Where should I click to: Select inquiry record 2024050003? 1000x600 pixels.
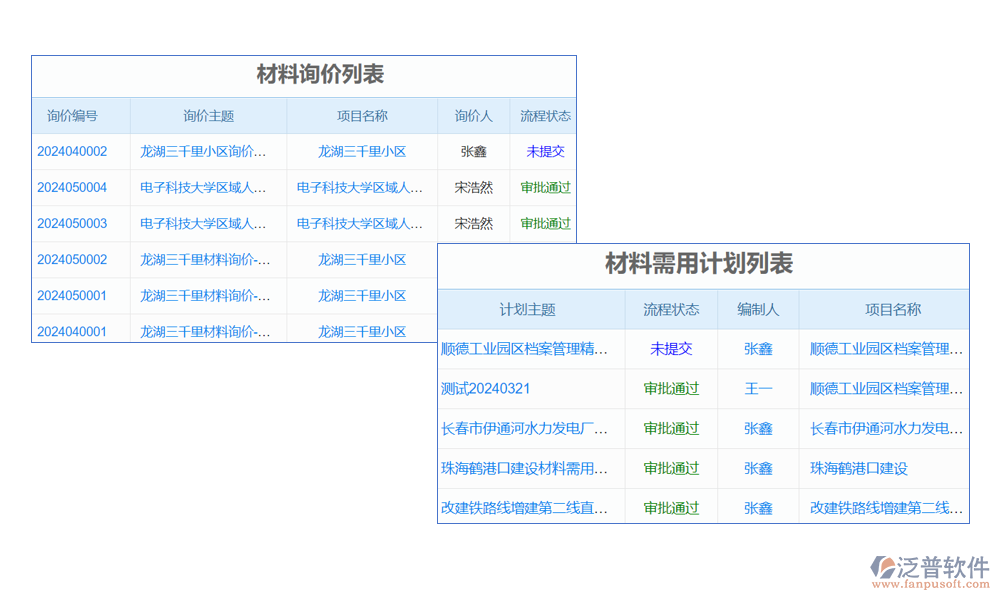pos(72,224)
